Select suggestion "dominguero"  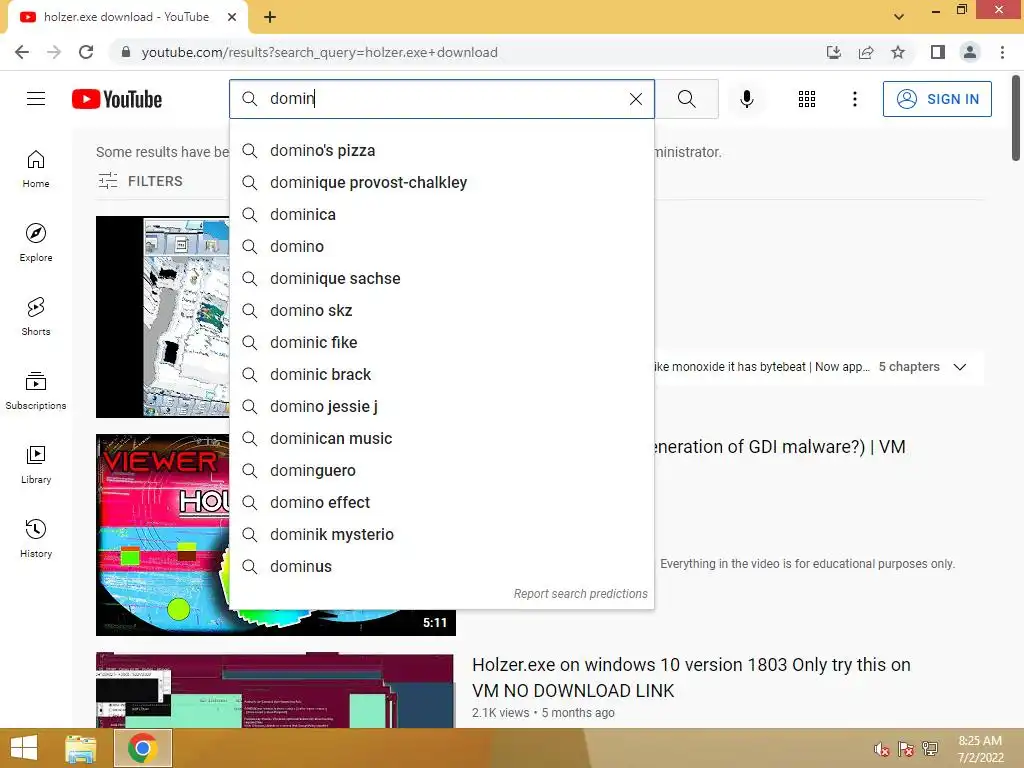click(x=442, y=470)
